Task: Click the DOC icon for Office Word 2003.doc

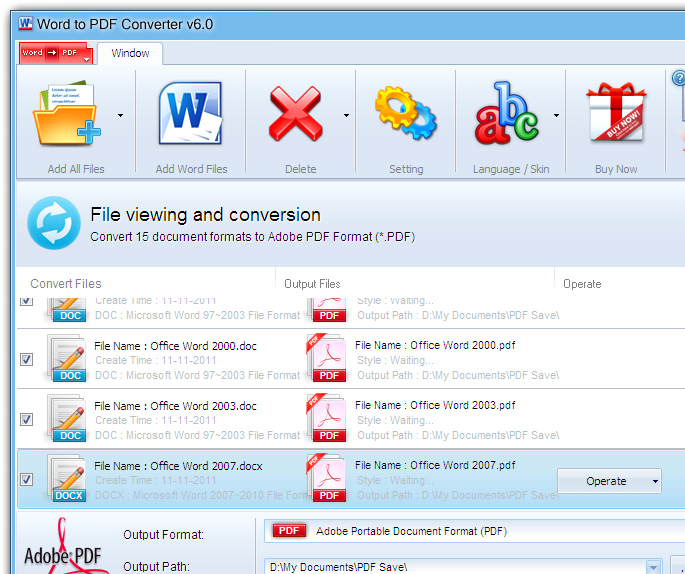Action: tap(67, 419)
